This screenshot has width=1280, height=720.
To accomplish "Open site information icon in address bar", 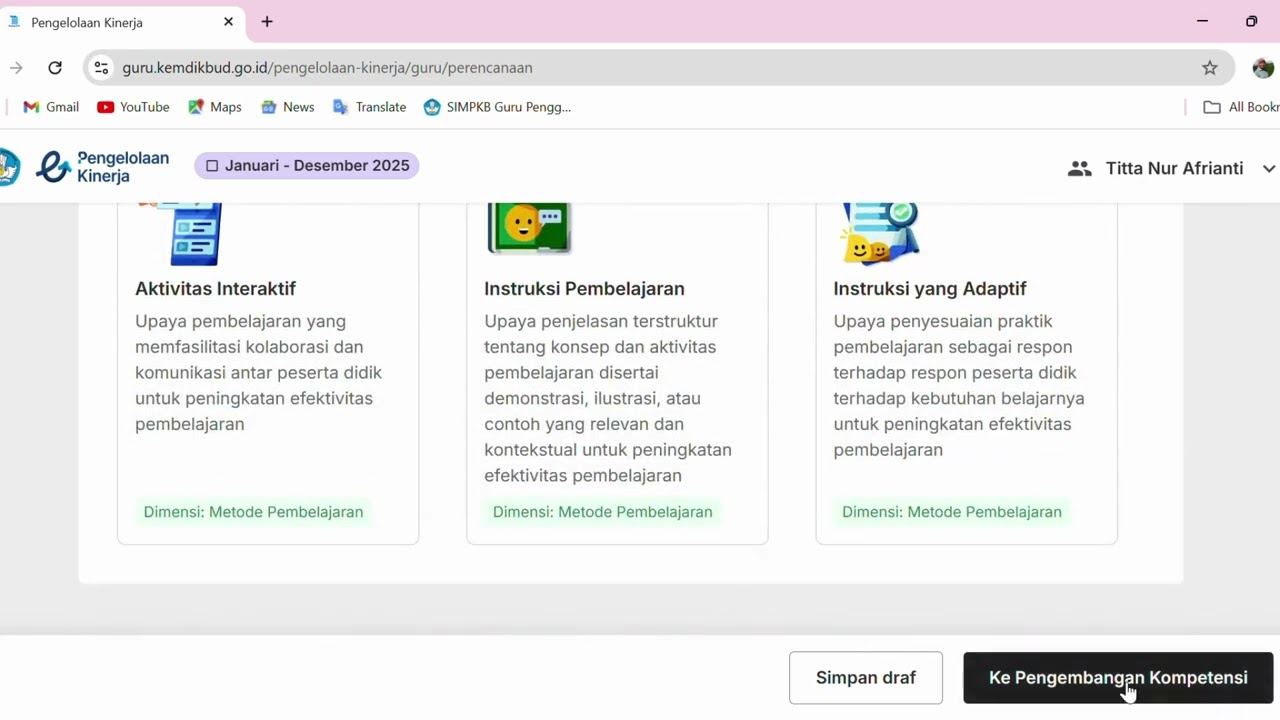I will [x=101, y=68].
